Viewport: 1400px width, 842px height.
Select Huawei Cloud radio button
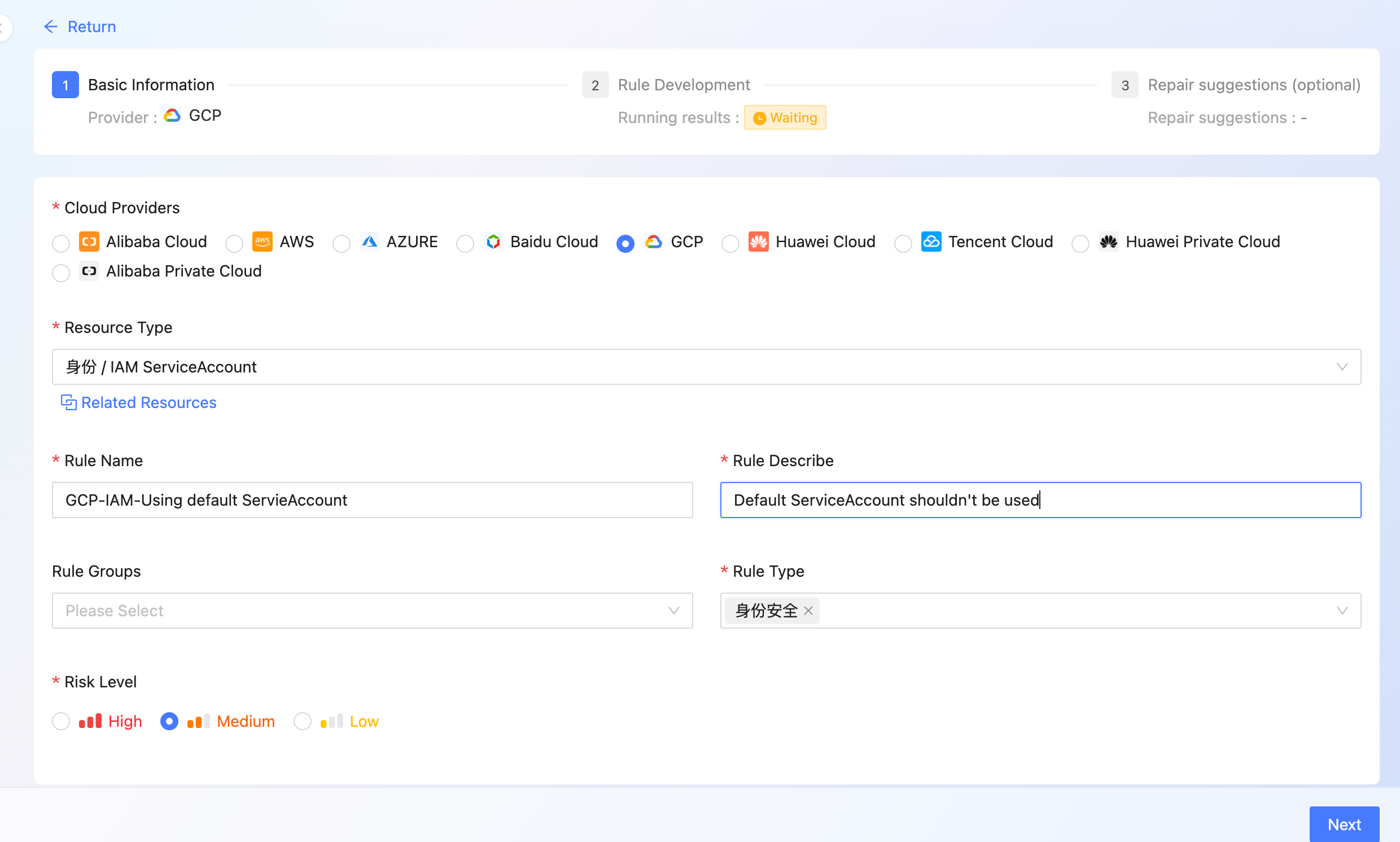[730, 243]
